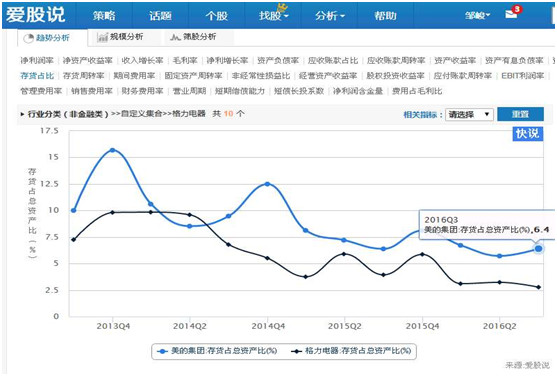Open the 请选择 related indicator dropdown
The height and width of the screenshot is (376, 557).
(x=469, y=114)
